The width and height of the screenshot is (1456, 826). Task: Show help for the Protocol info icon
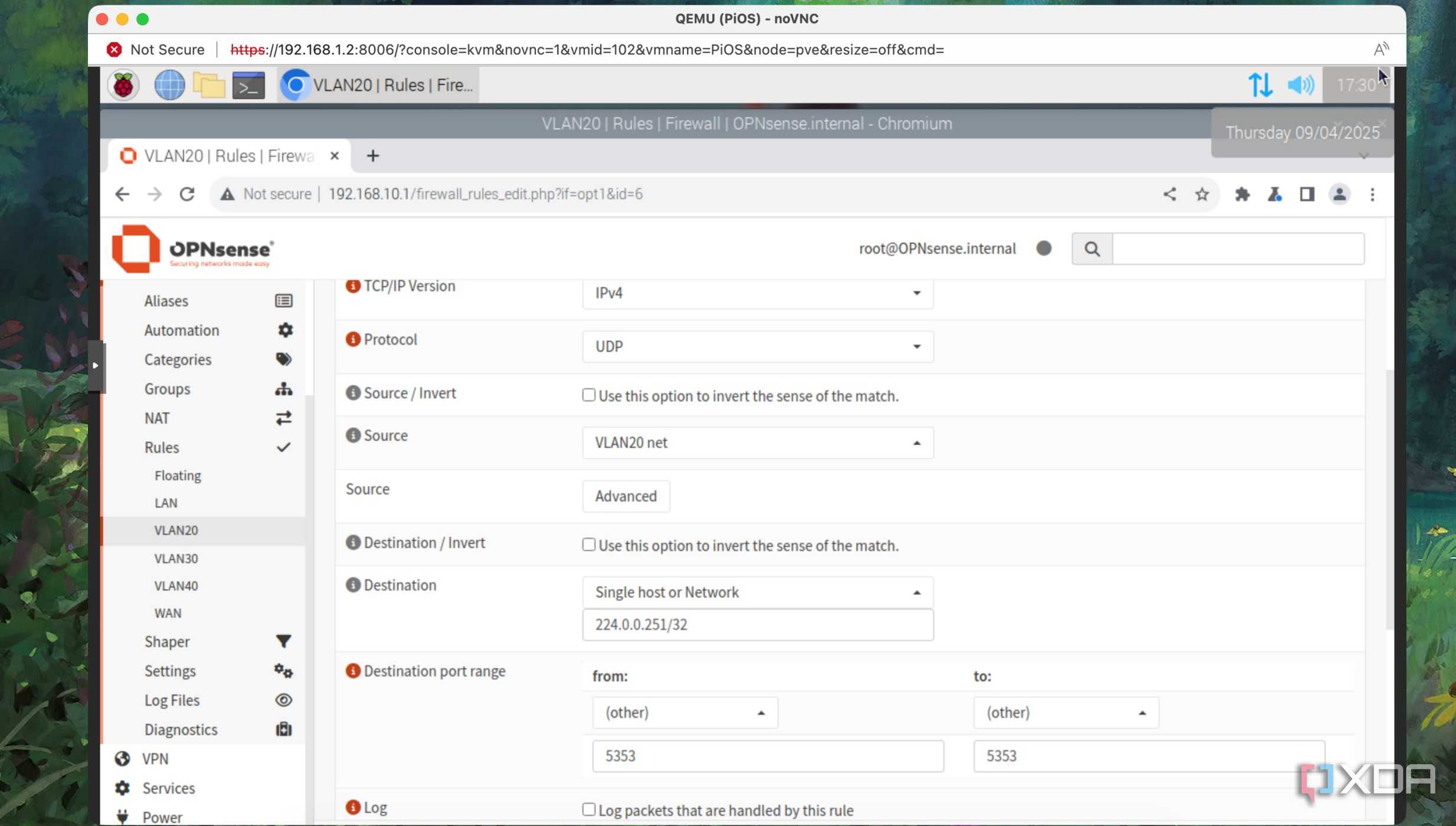point(353,339)
